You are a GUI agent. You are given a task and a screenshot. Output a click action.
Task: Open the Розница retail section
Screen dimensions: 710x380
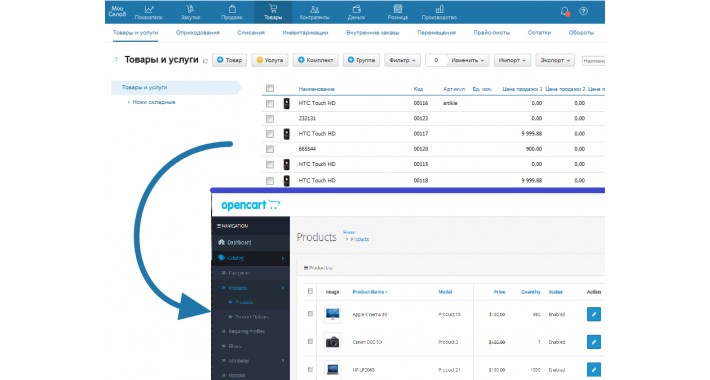tap(398, 12)
